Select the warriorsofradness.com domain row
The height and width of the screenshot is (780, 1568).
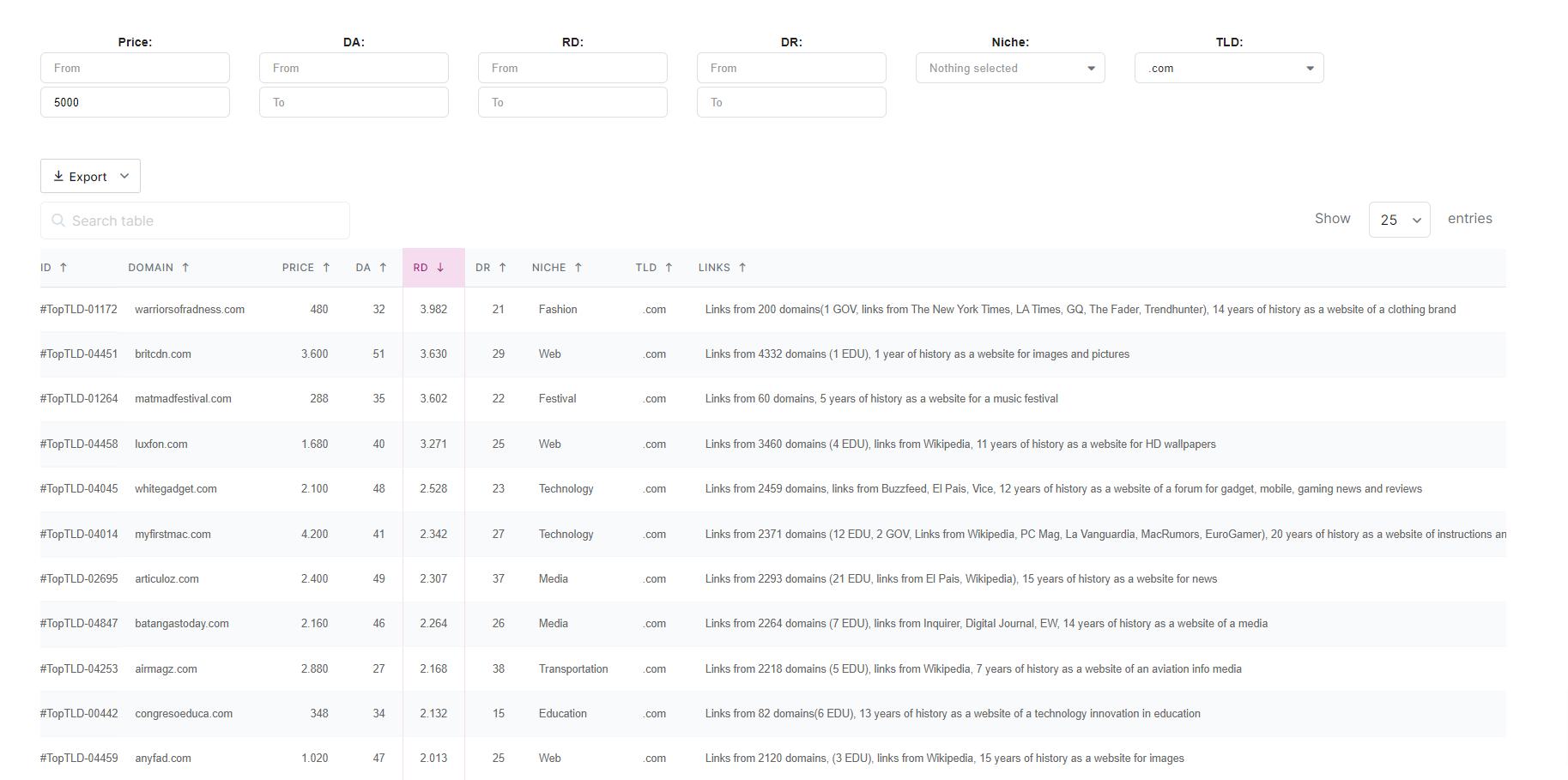[190, 310]
